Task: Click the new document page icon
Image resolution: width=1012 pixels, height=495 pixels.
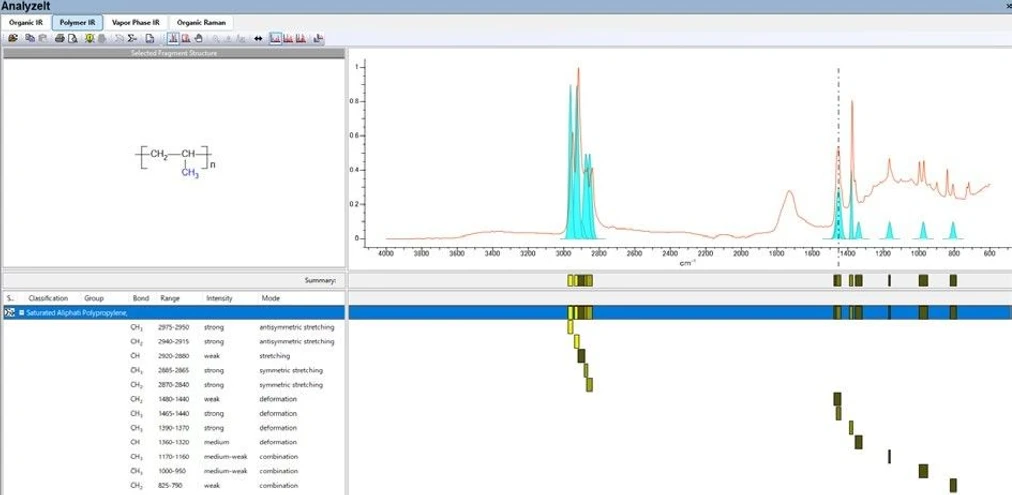Action: click(149, 38)
